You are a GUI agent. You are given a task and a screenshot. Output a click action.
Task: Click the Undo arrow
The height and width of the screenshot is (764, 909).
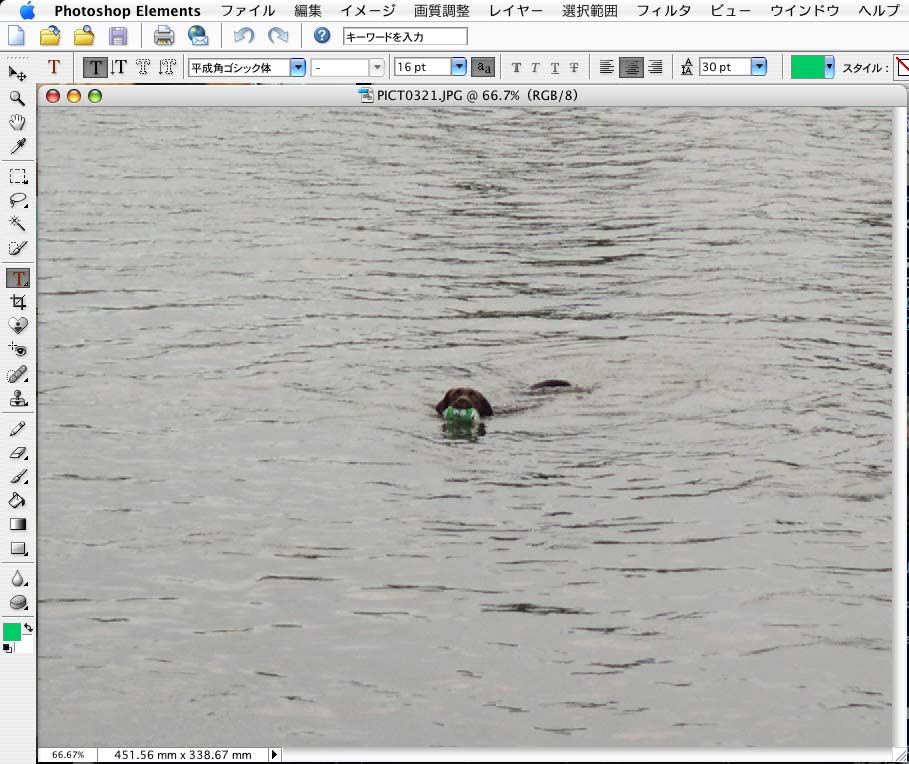[x=243, y=36]
